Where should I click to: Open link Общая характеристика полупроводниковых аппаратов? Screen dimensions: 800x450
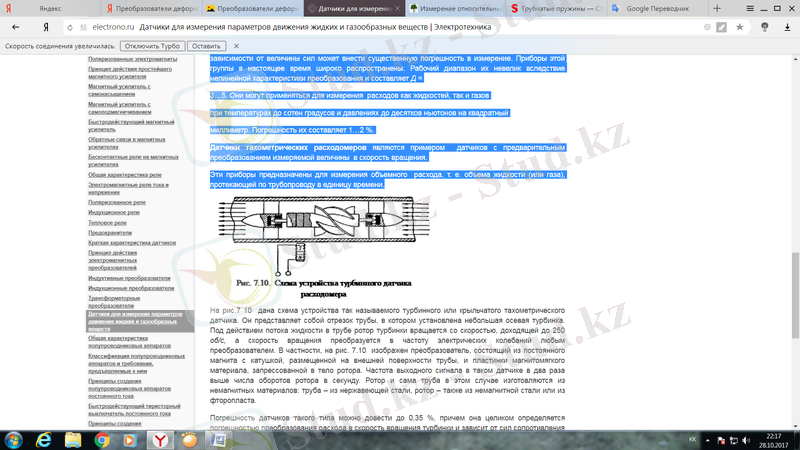coord(129,342)
